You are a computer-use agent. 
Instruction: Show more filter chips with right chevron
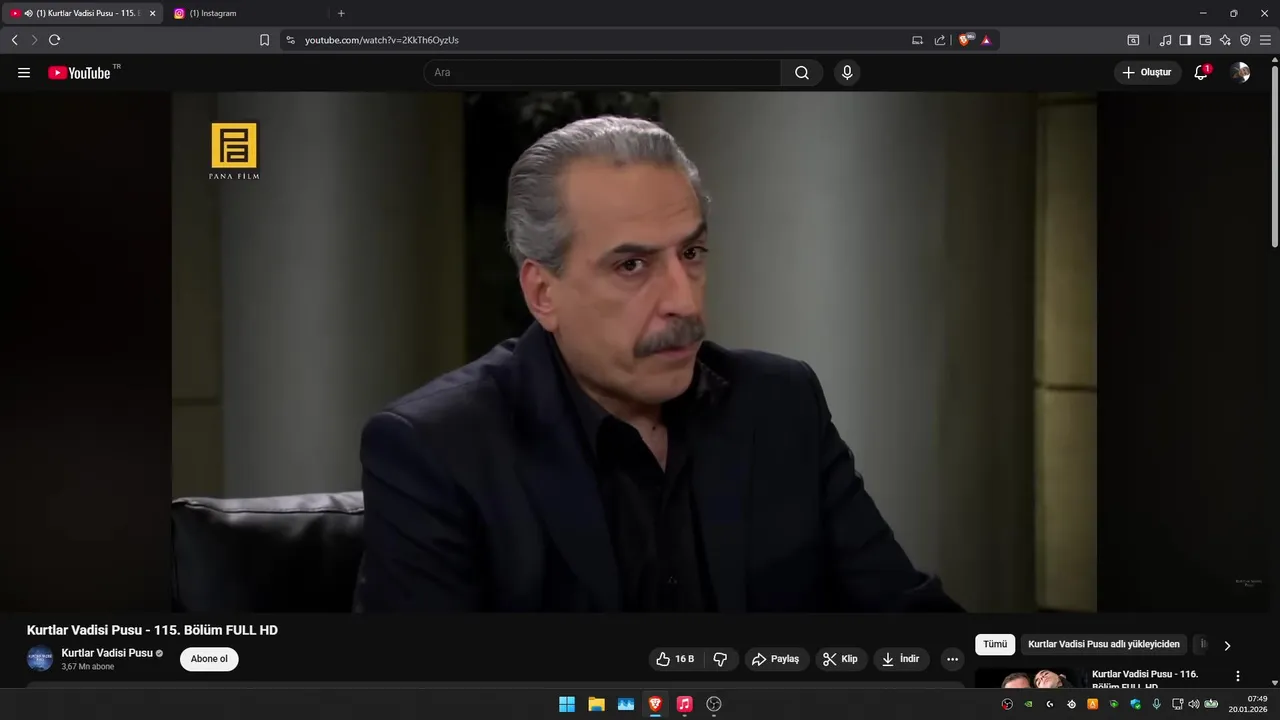(1227, 645)
